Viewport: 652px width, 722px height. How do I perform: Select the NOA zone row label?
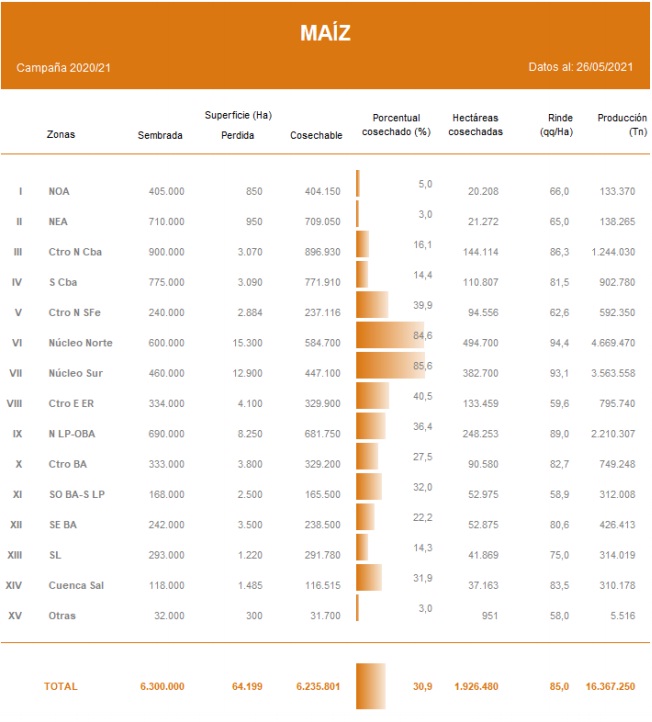point(59,191)
